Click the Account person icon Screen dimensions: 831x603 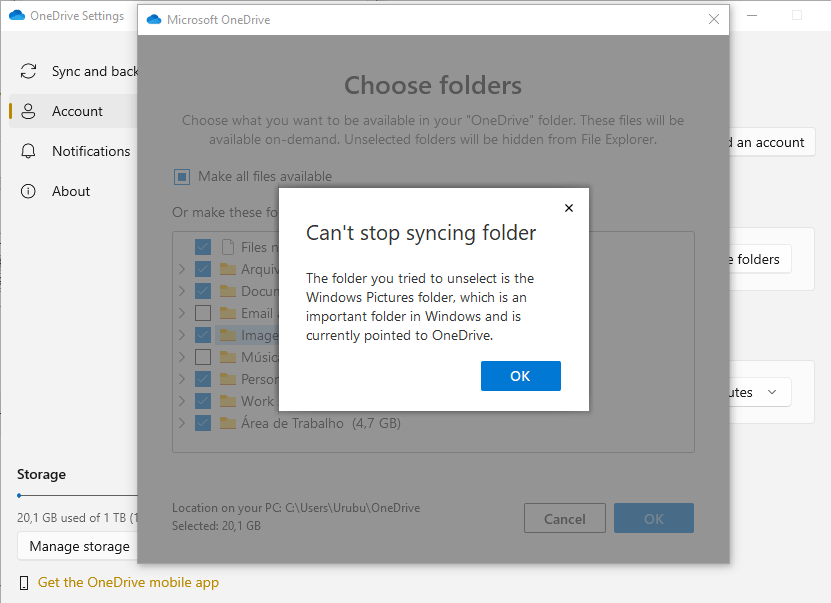(x=28, y=111)
